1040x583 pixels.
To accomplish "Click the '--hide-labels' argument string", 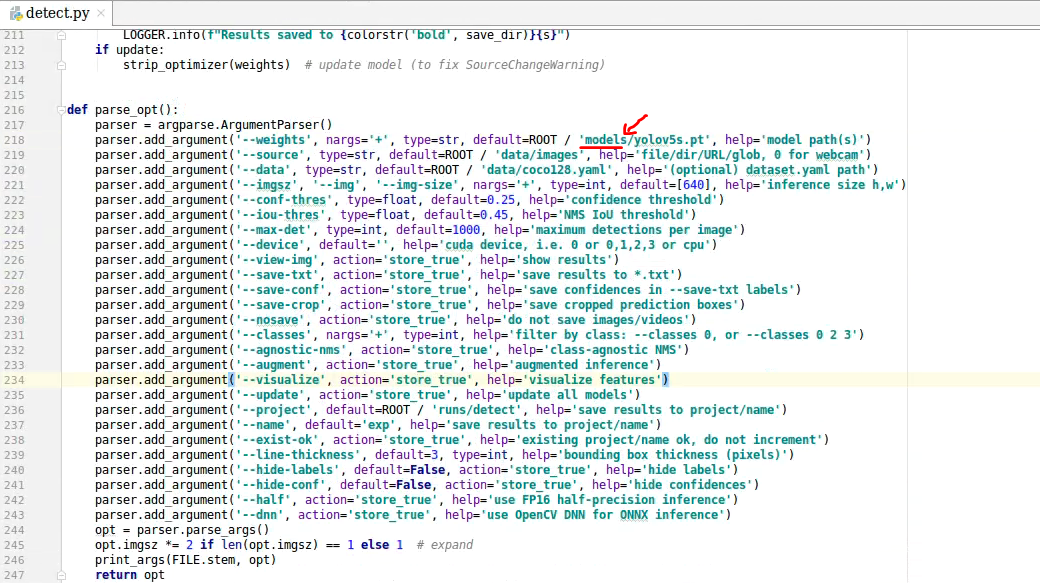I will click(x=287, y=470).
